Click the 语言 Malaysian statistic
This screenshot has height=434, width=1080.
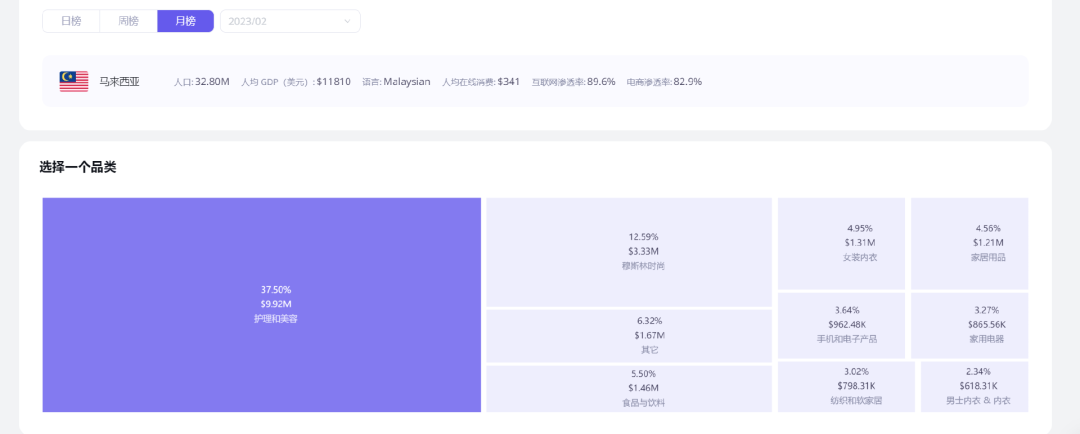(x=397, y=82)
